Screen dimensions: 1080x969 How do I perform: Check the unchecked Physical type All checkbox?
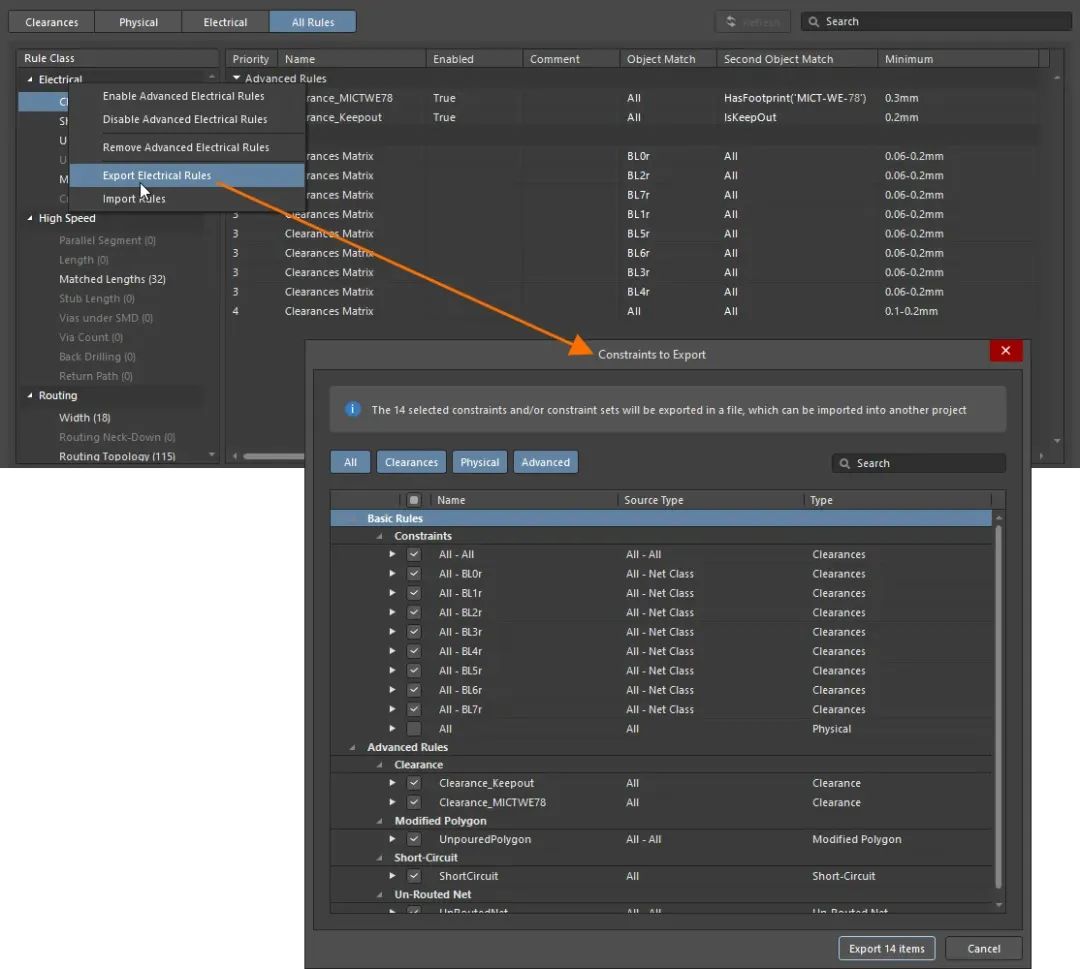pyautogui.click(x=414, y=728)
